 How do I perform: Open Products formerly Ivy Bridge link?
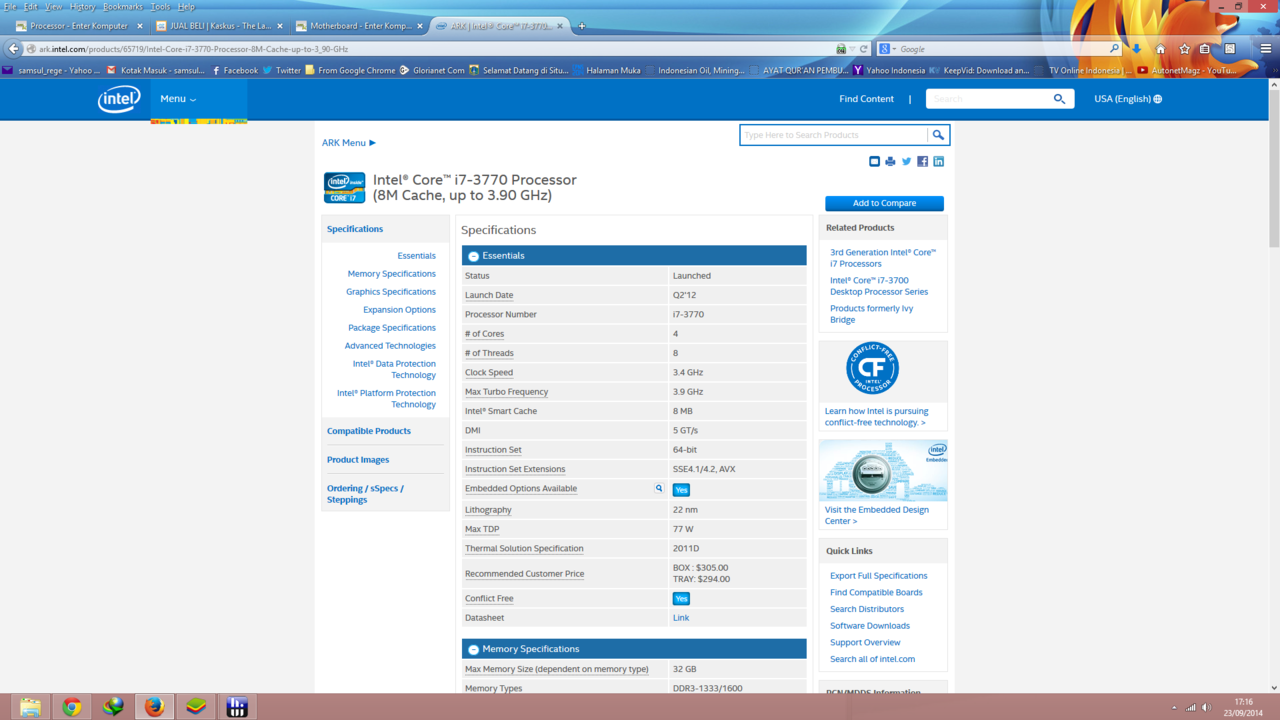871,314
